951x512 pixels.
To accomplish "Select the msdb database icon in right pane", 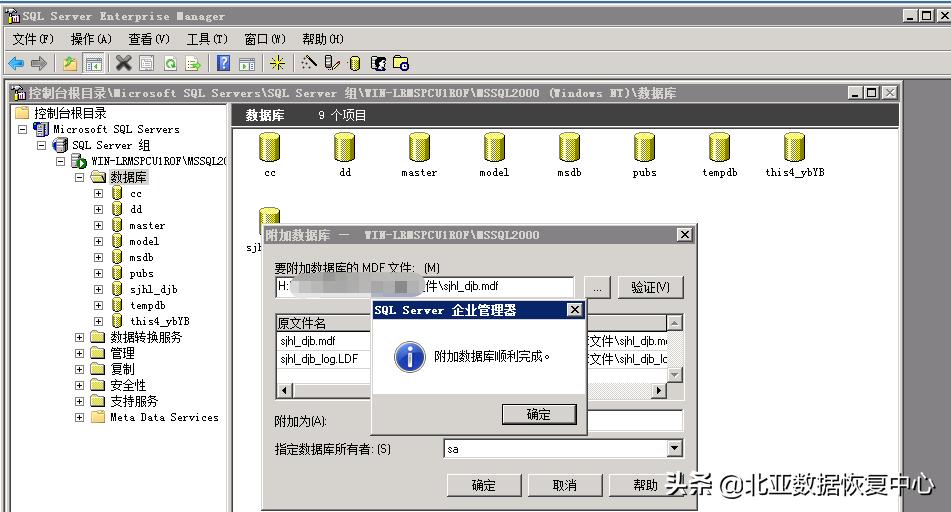I will (x=570, y=147).
